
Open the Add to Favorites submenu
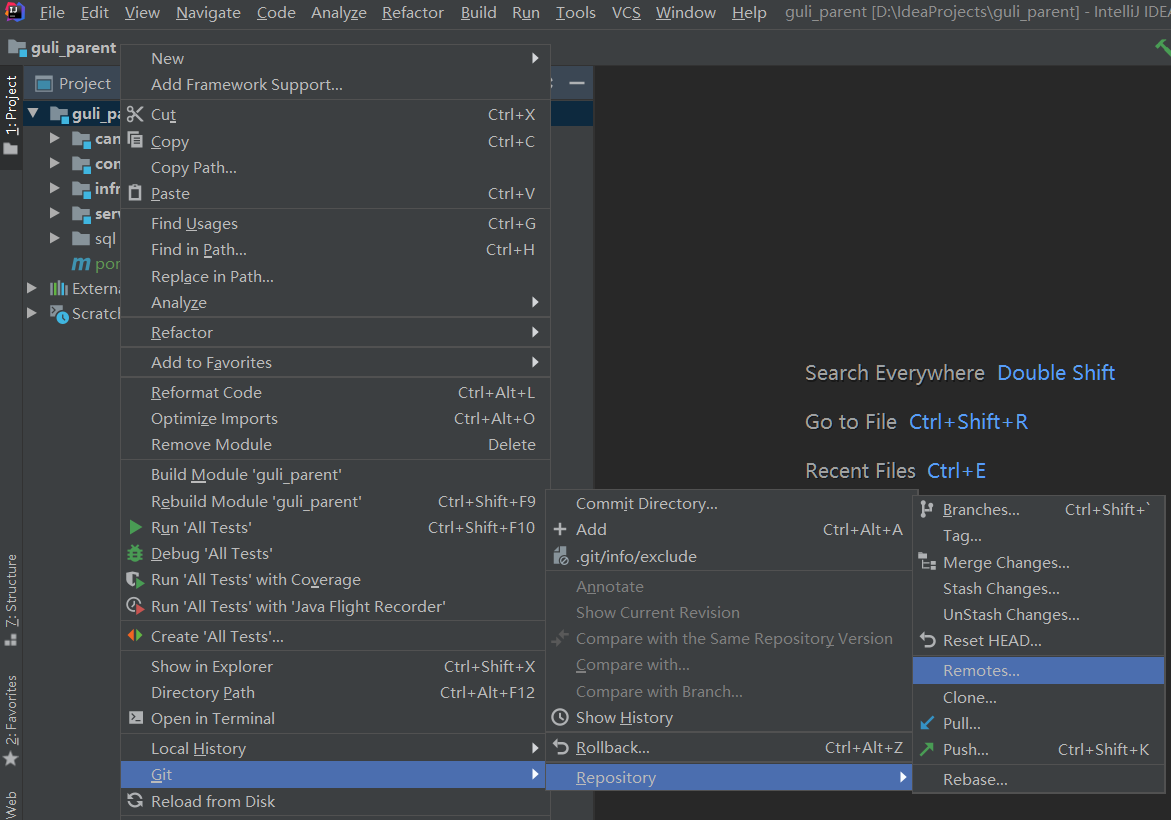[x=335, y=362]
